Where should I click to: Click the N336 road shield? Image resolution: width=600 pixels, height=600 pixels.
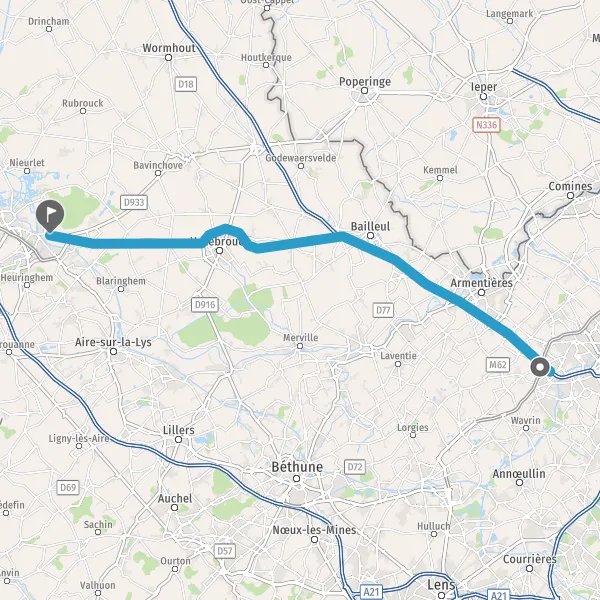tap(486, 125)
